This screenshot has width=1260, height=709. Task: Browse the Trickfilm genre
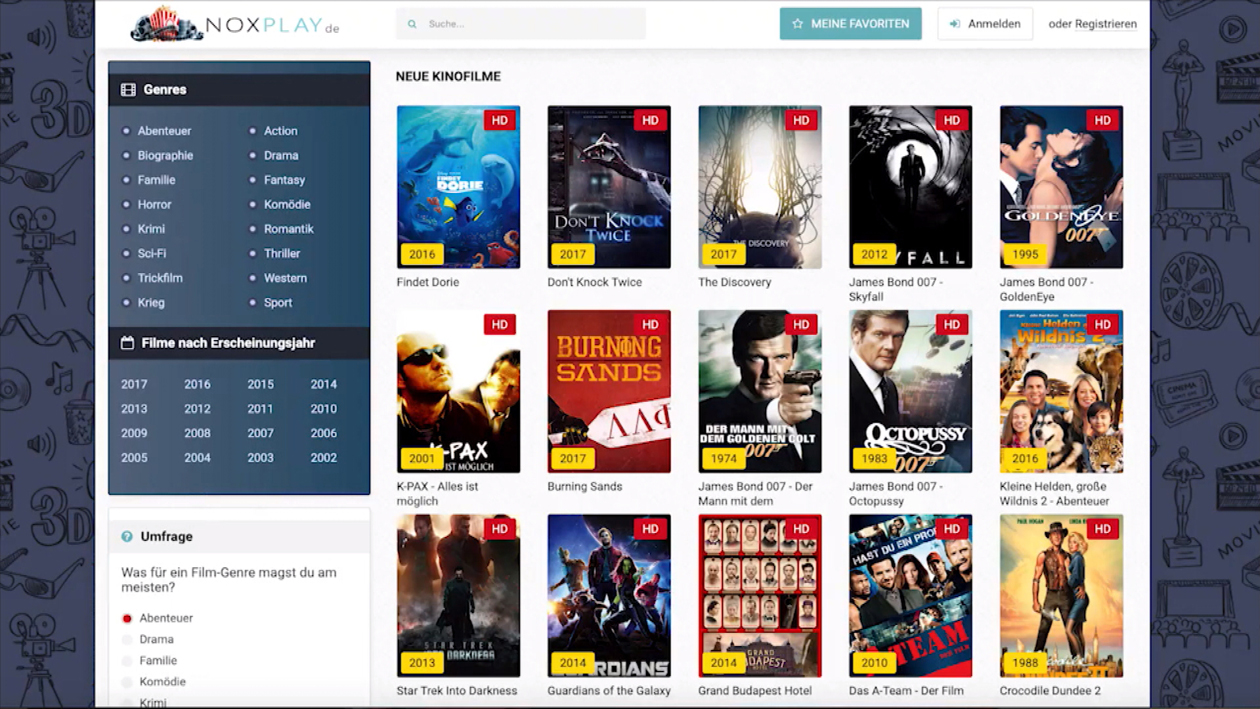pos(160,278)
